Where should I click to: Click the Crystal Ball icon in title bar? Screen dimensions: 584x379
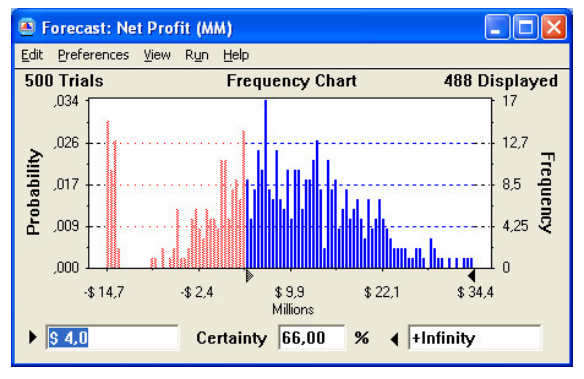pos(27,27)
